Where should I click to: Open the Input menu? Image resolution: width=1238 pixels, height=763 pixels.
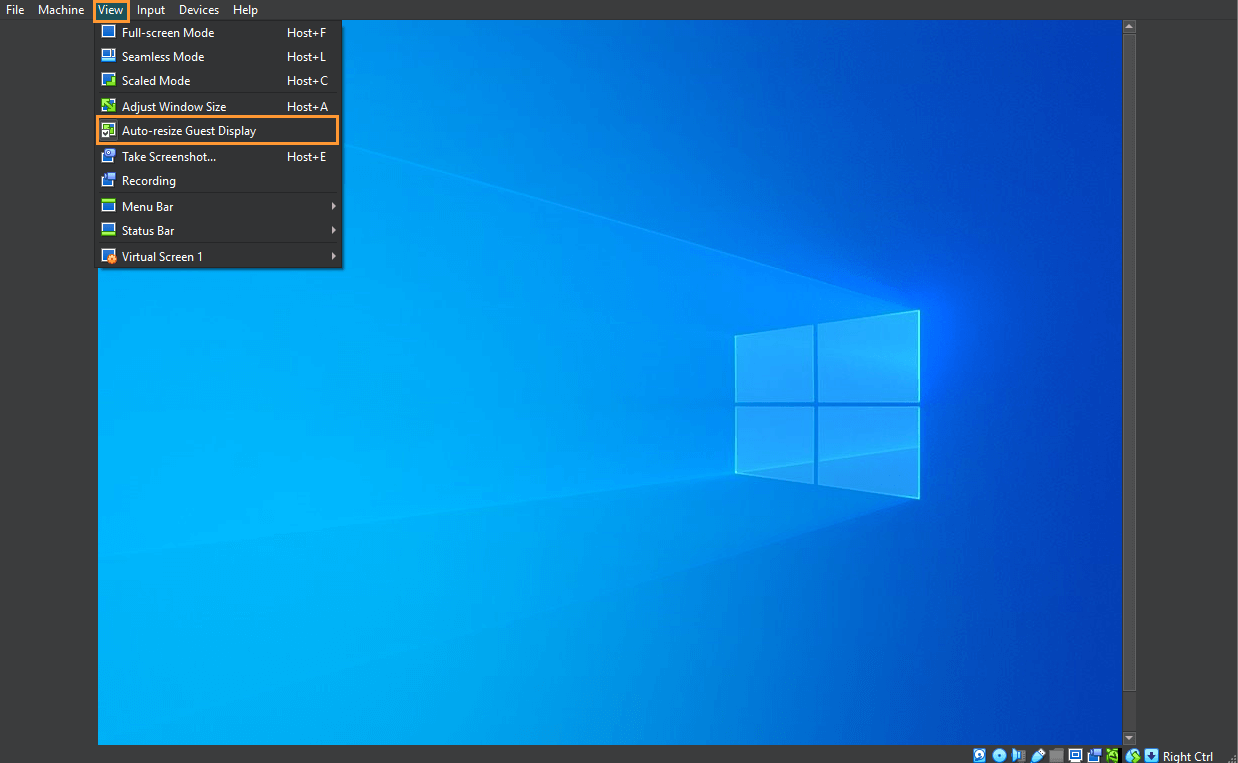151,10
